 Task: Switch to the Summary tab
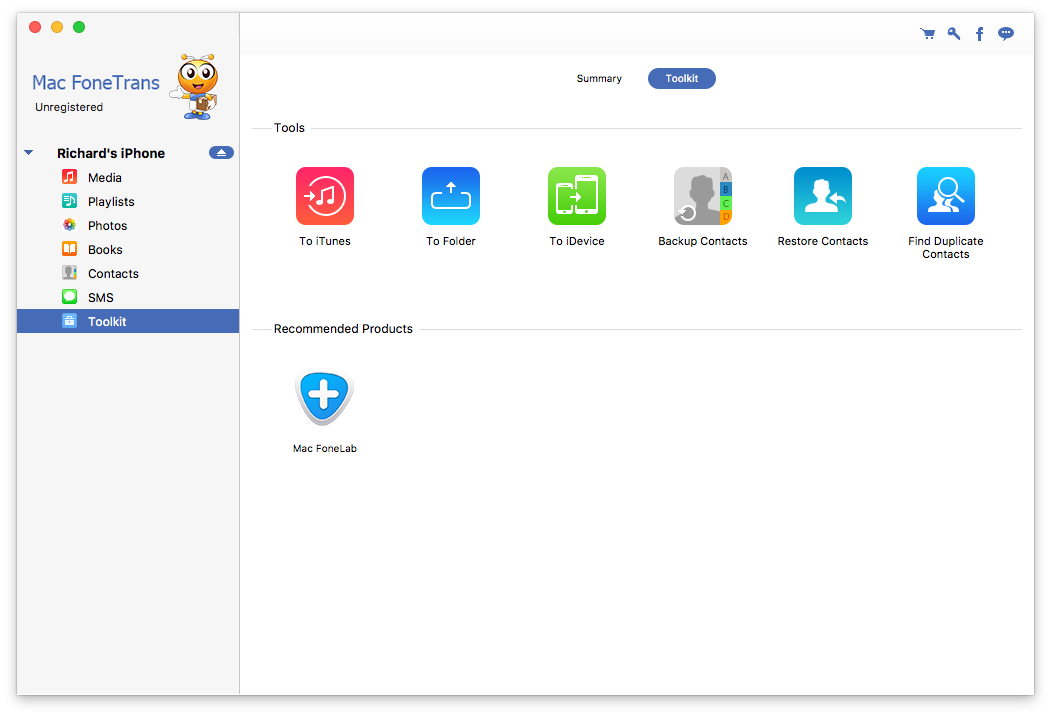[599, 78]
